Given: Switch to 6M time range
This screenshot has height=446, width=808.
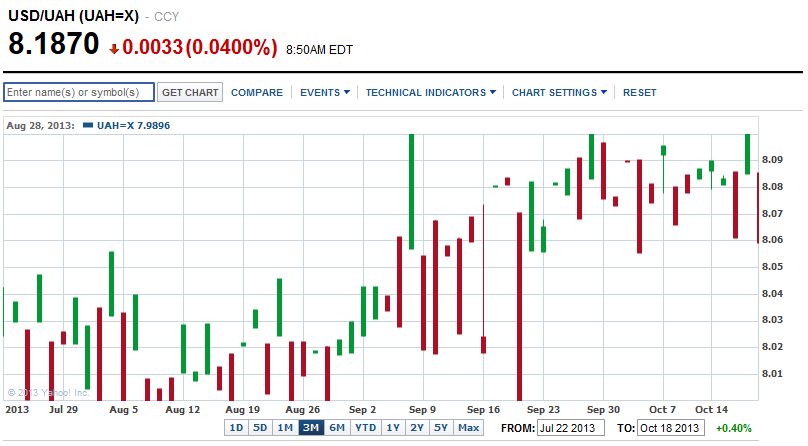Looking at the screenshot, I should click(336, 428).
